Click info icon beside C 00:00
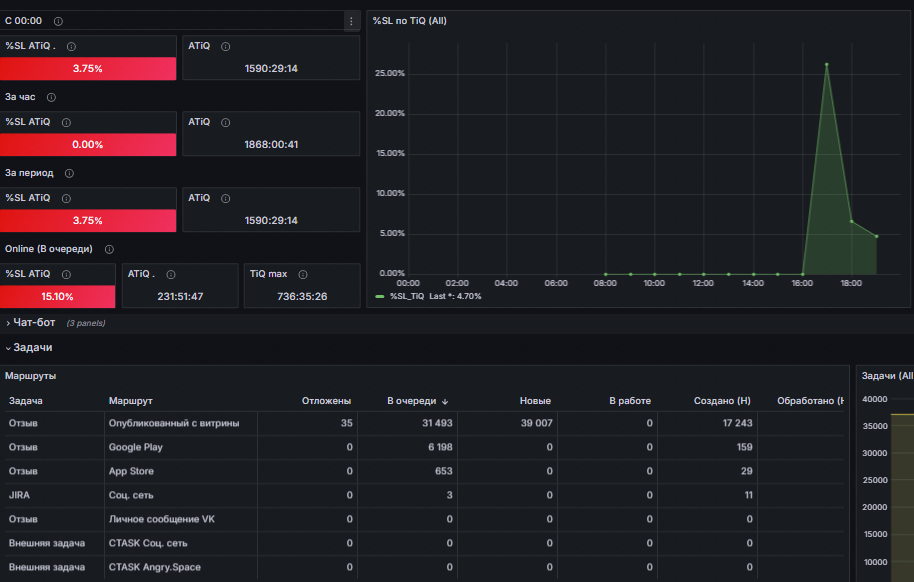The height and width of the screenshot is (582, 914). tap(58, 22)
